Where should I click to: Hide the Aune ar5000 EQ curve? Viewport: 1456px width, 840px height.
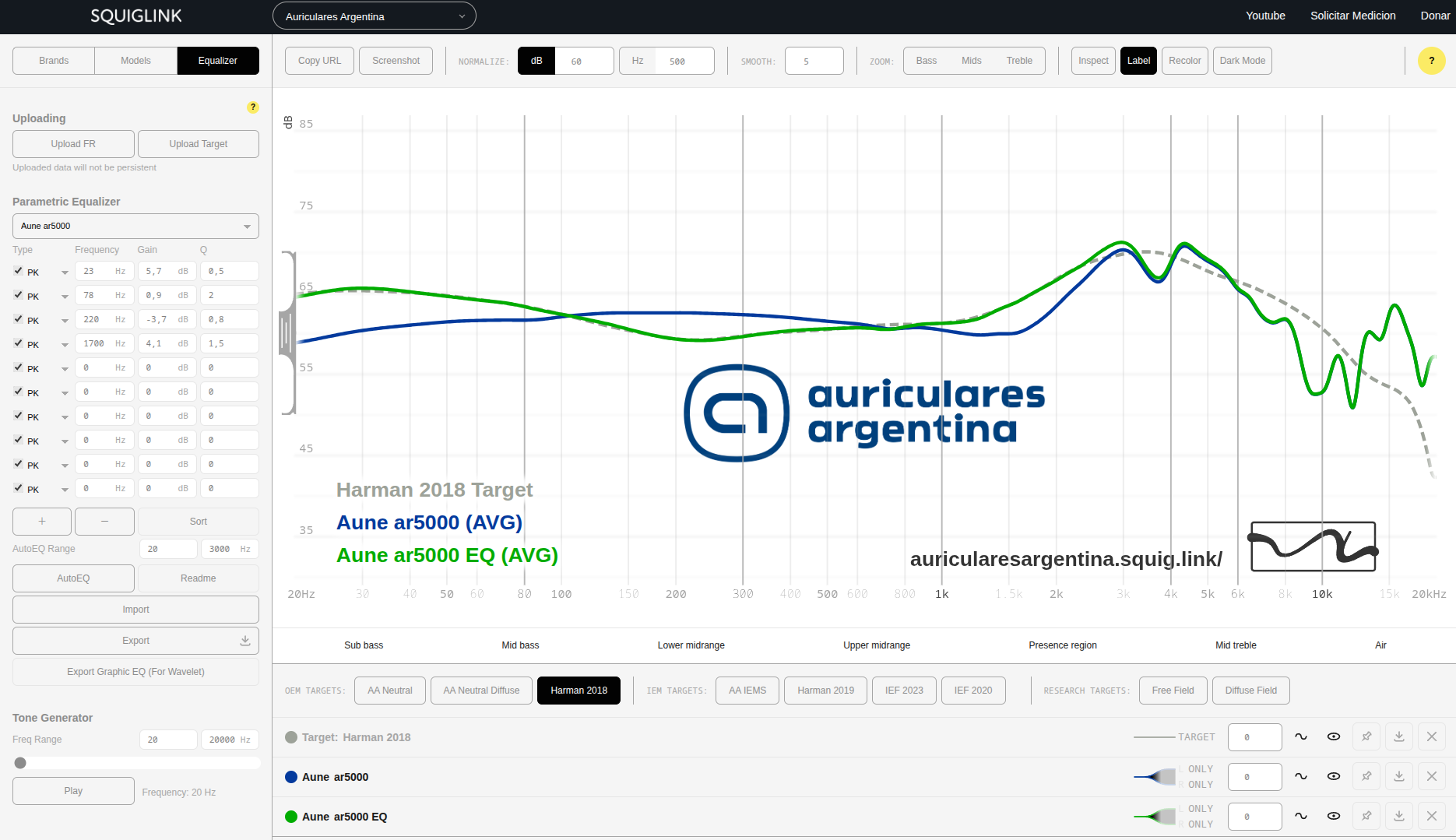(x=1334, y=816)
